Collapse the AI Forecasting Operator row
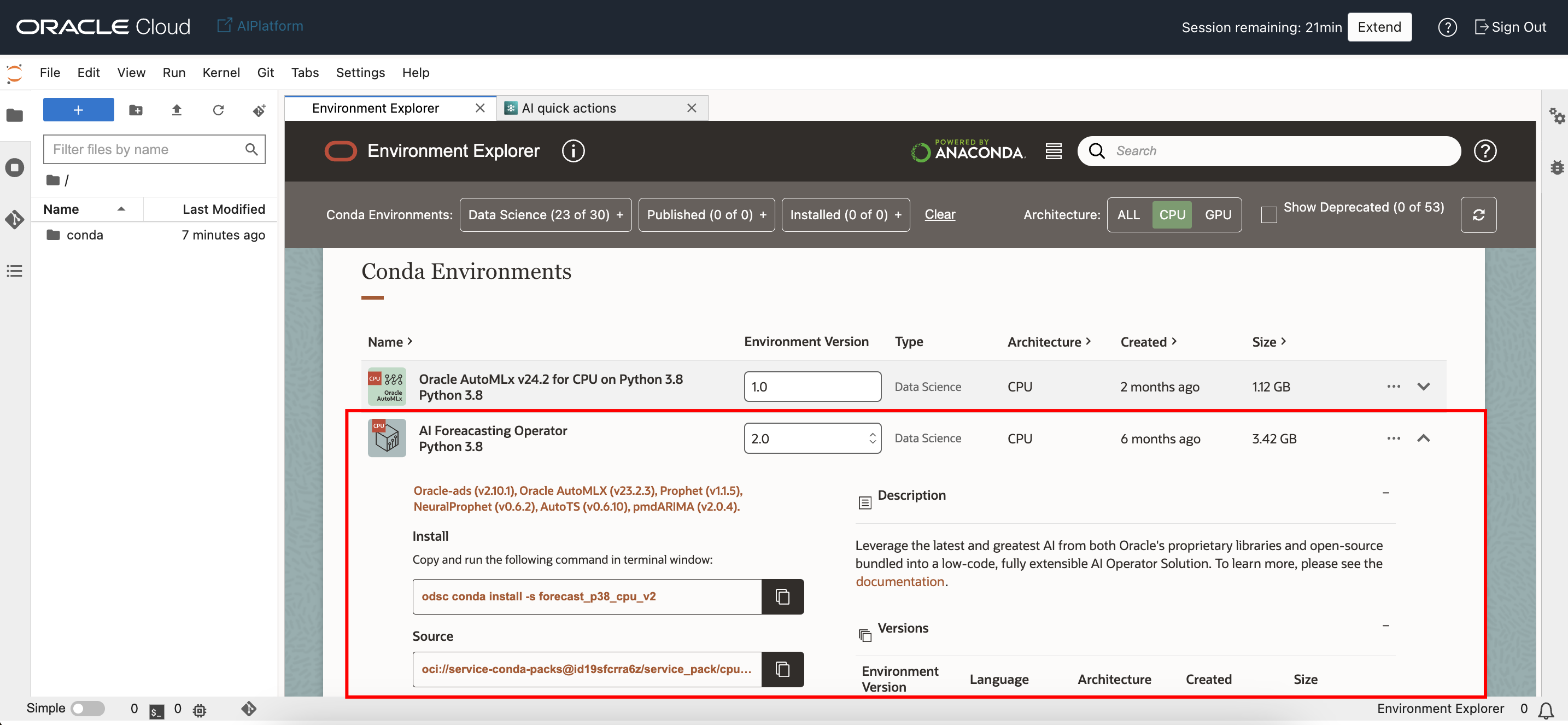 (1423, 438)
